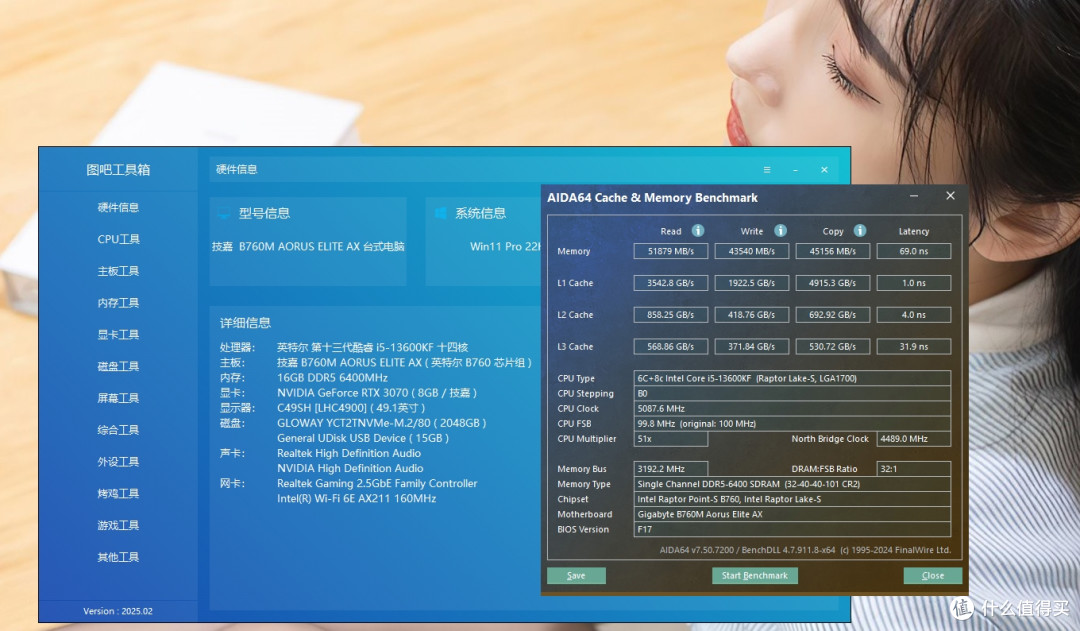
Task: Click General UDisk USB Device line
Action: [363, 438]
